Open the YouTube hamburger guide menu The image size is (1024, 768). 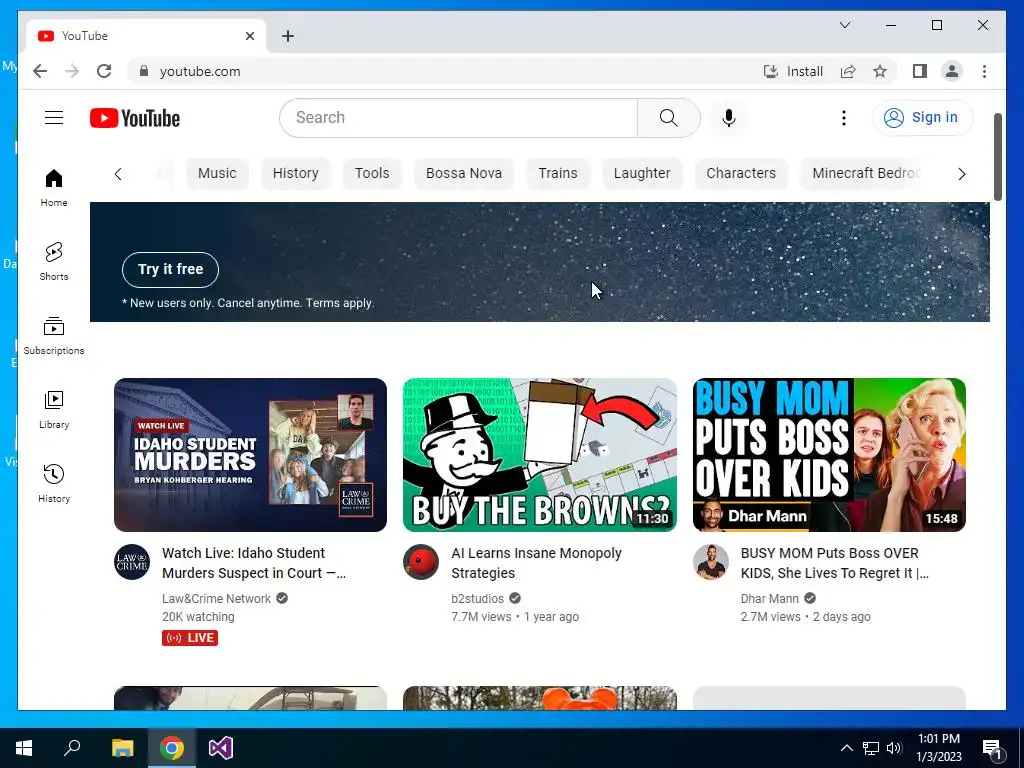pyautogui.click(x=54, y=118)
